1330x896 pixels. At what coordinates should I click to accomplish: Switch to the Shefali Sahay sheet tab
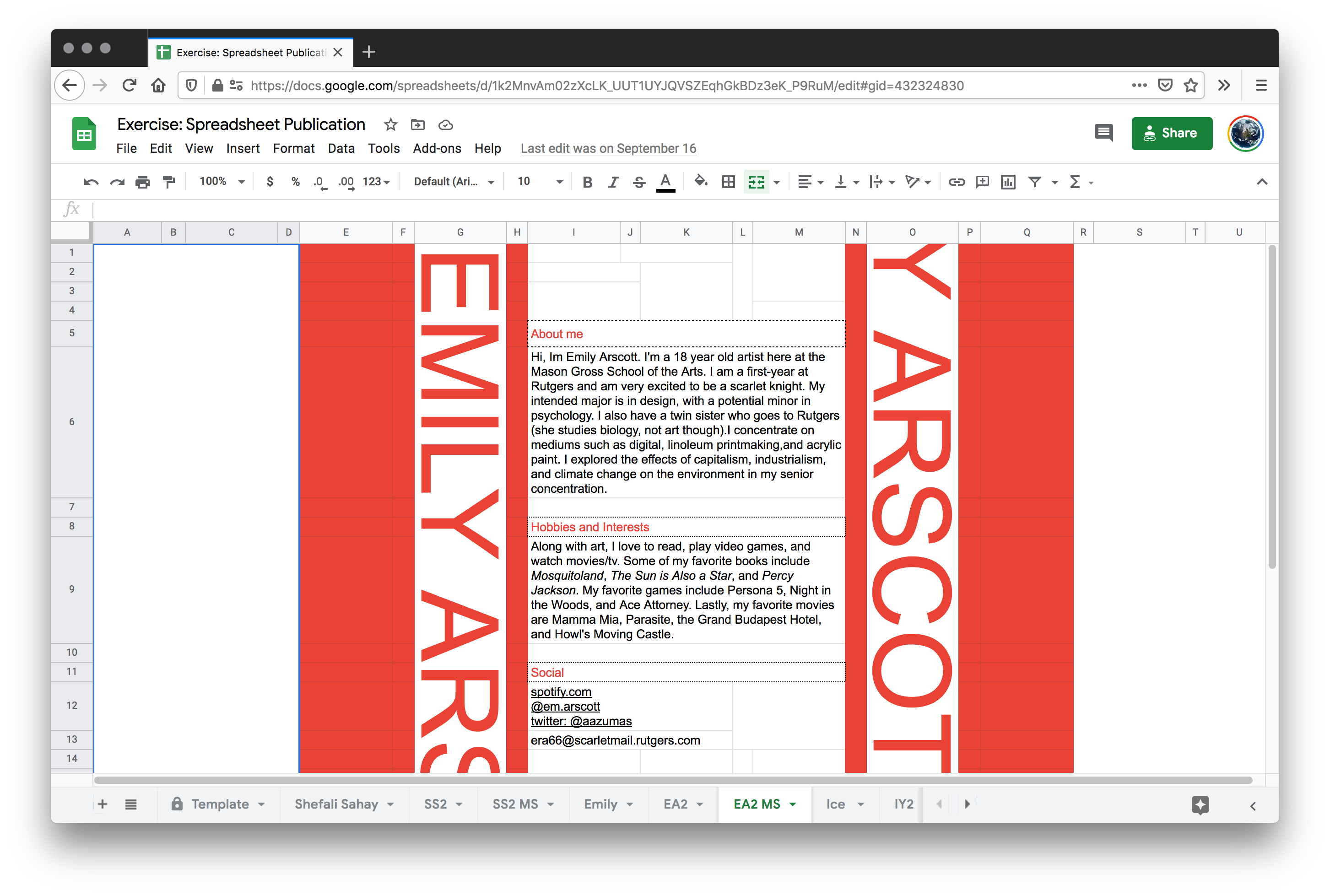[x=344, y=804]
